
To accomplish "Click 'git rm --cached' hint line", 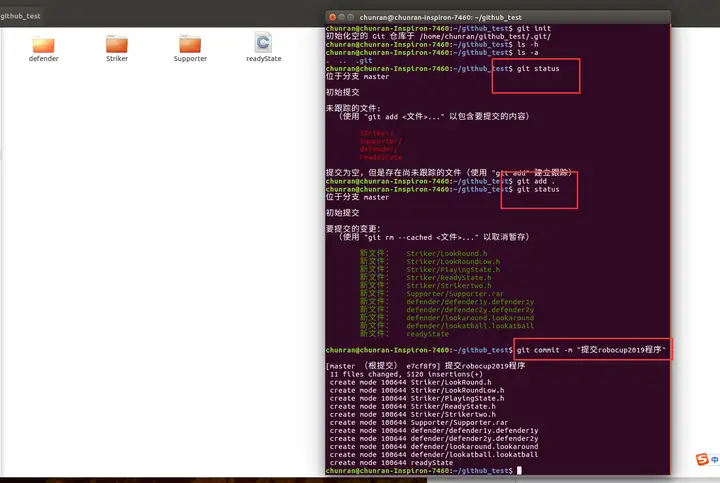I will coord(434,237).
